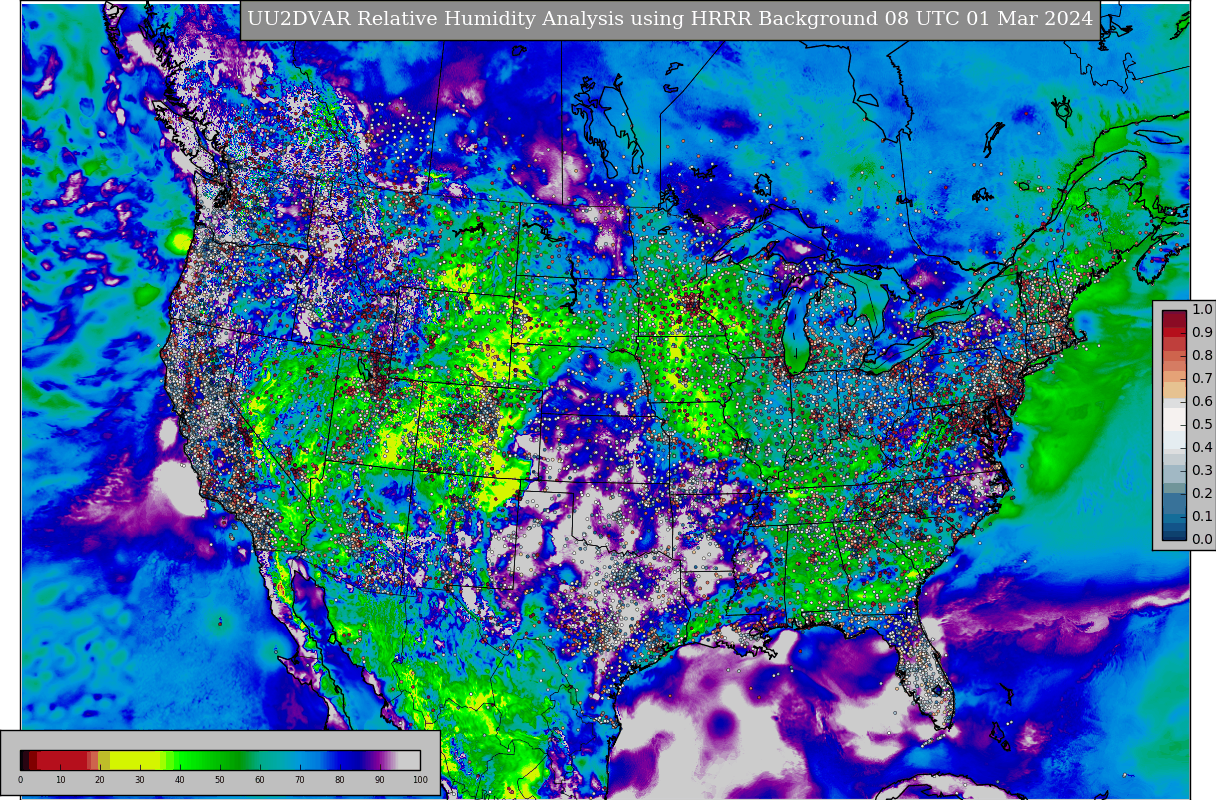Image resolution: width=1216 pixels, height=800 pixels.
Task: Click the 20 tick on humidity colorbar
Action: point(100,780)
